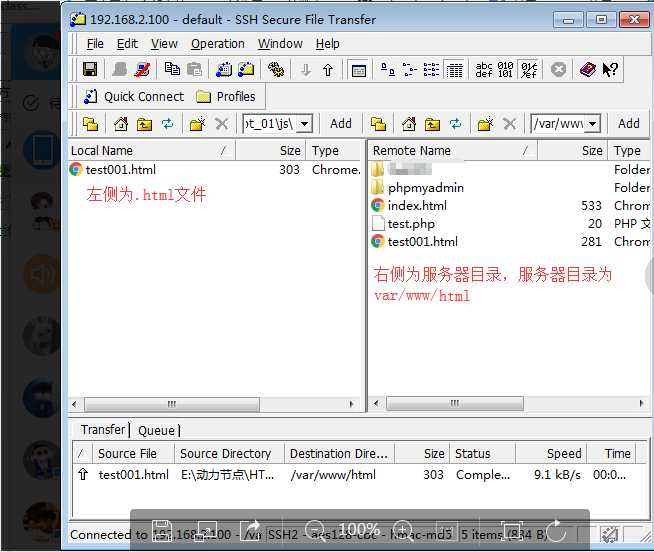Open the Help book icon
The width and height of the screenshot is (654, 552).
(x=588, y=69)
